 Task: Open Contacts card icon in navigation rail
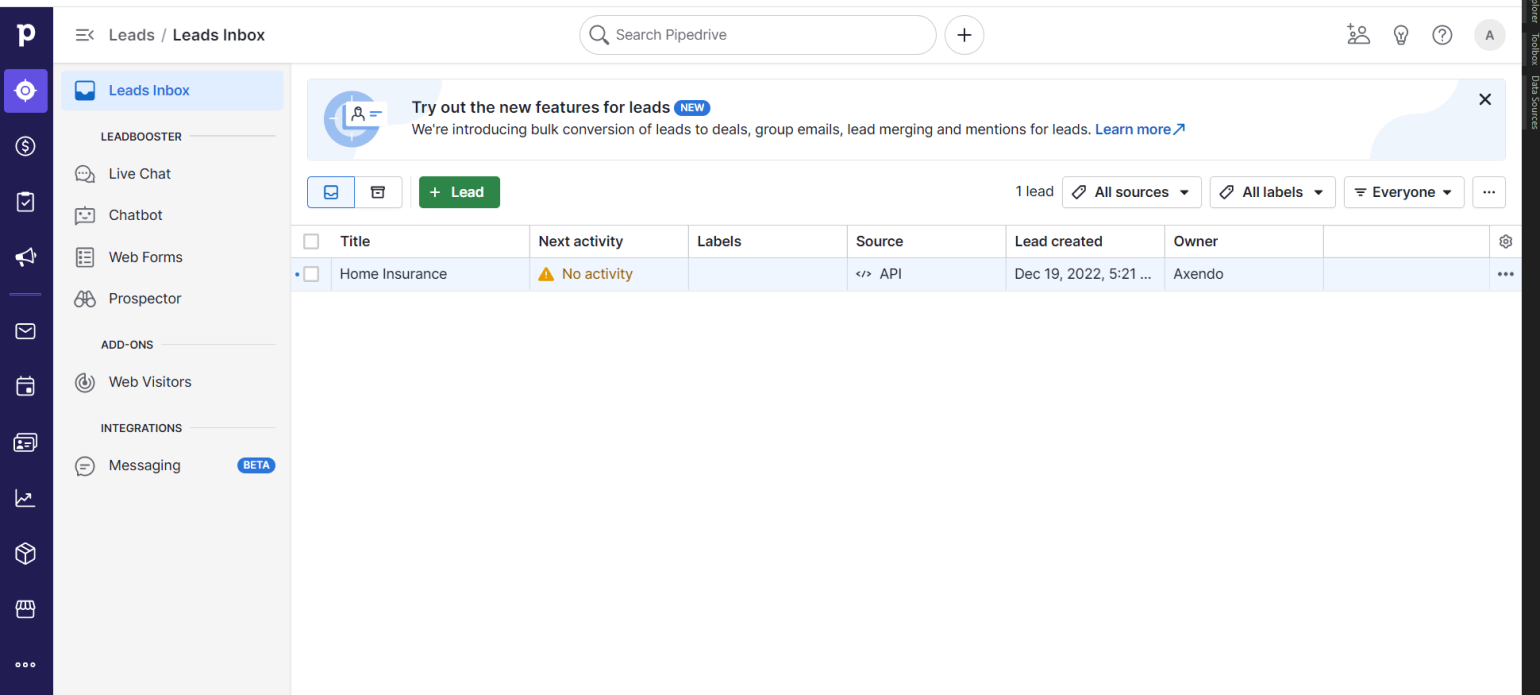(x=26, y=442)
